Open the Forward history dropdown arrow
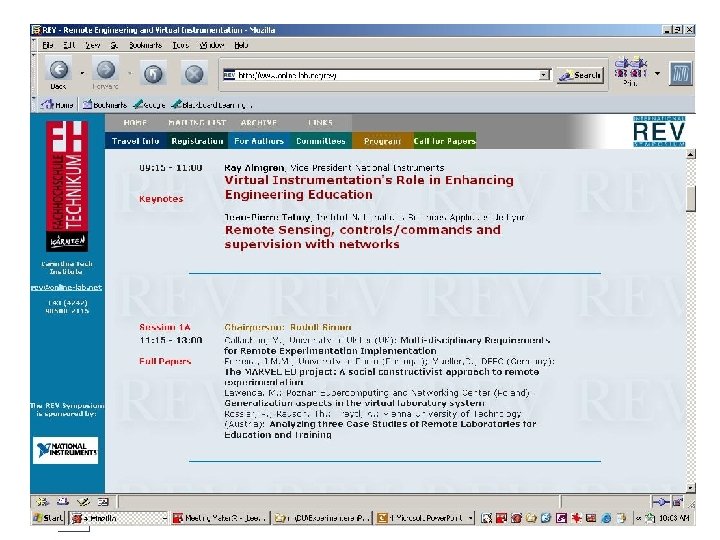This screenshot has height=540, width=720. pos(130,73)
